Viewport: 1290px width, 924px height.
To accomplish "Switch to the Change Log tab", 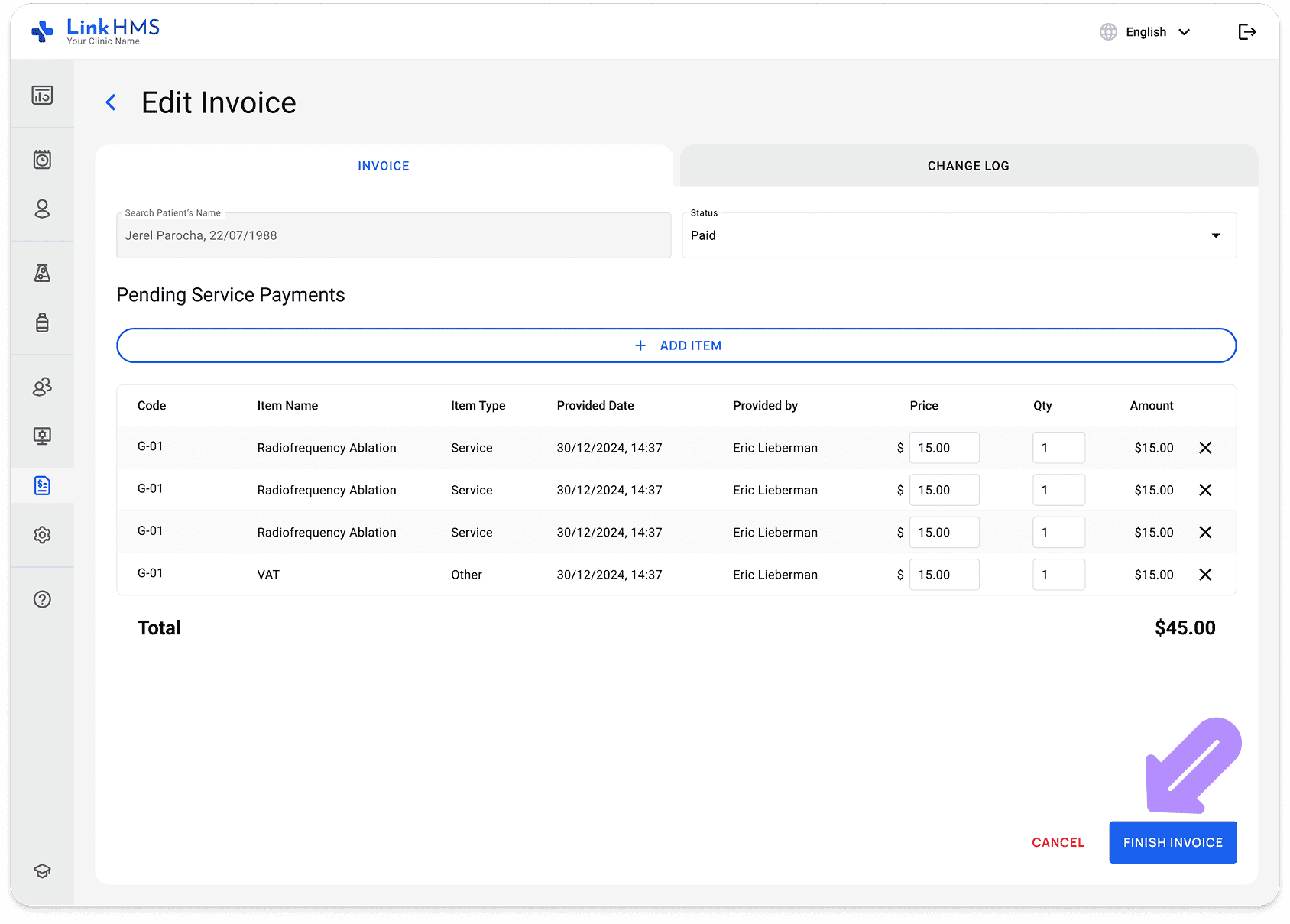I will click(967, 165).
